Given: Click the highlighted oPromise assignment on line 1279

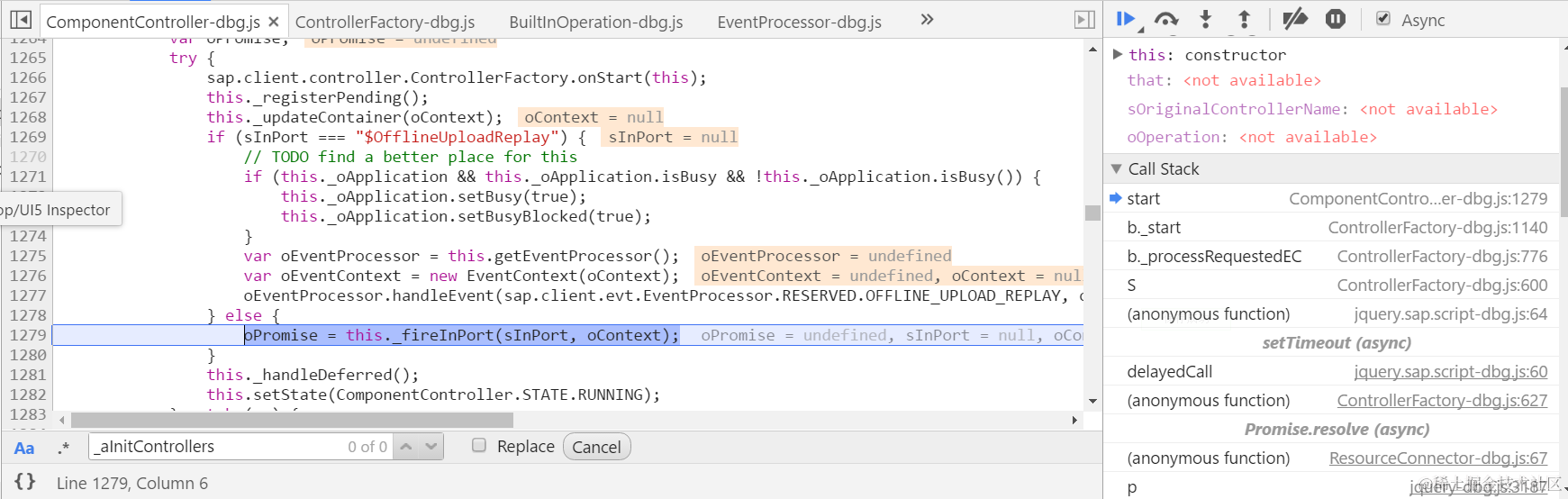Looking at the screenshot, I should coord(461,335).
